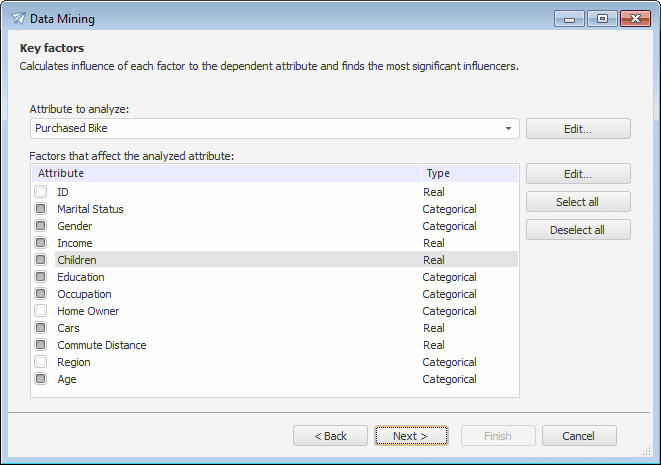The height and width of the screenshot is (465, 661).
Task: Enable the Home Owner checkbox
Action: (41, 311)
